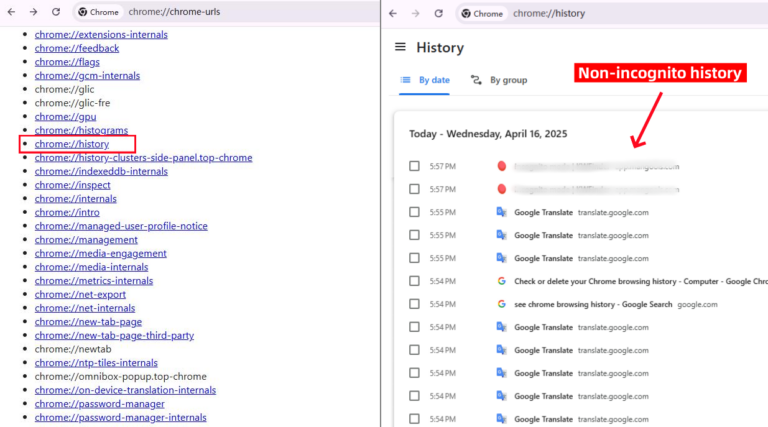Switch to the By group tab
768x427 pixels.
tap(499, 80)
